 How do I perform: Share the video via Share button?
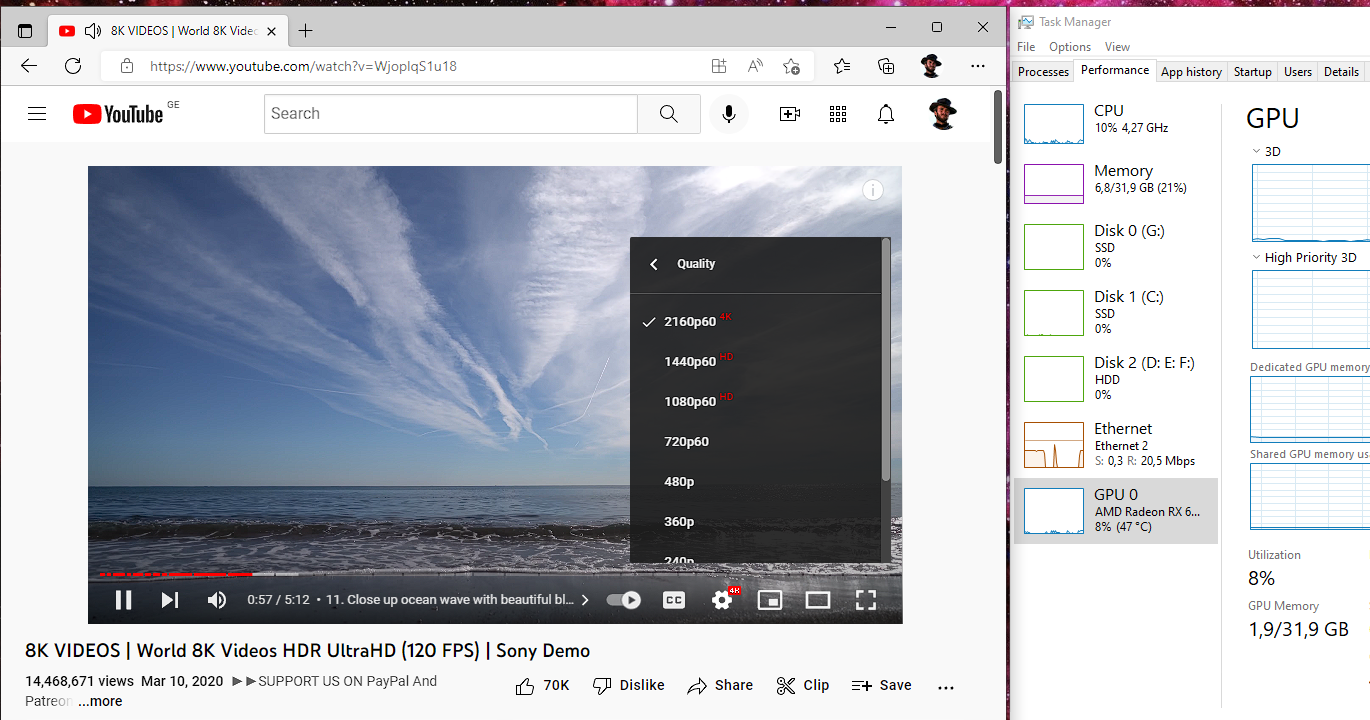[x=720, y=685]
